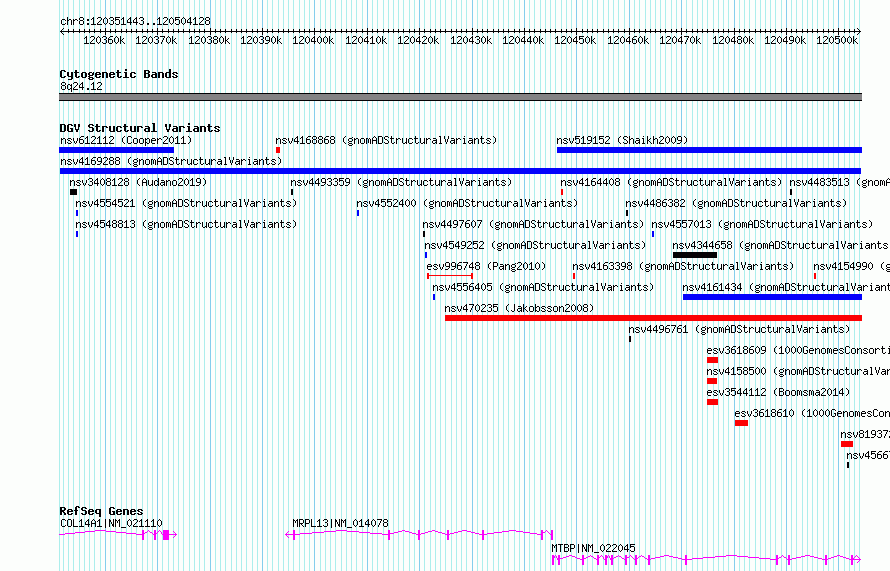Select the blue nsv4161434 variant bar
This screenshot has width=890, height=571.
pos(773,297)
